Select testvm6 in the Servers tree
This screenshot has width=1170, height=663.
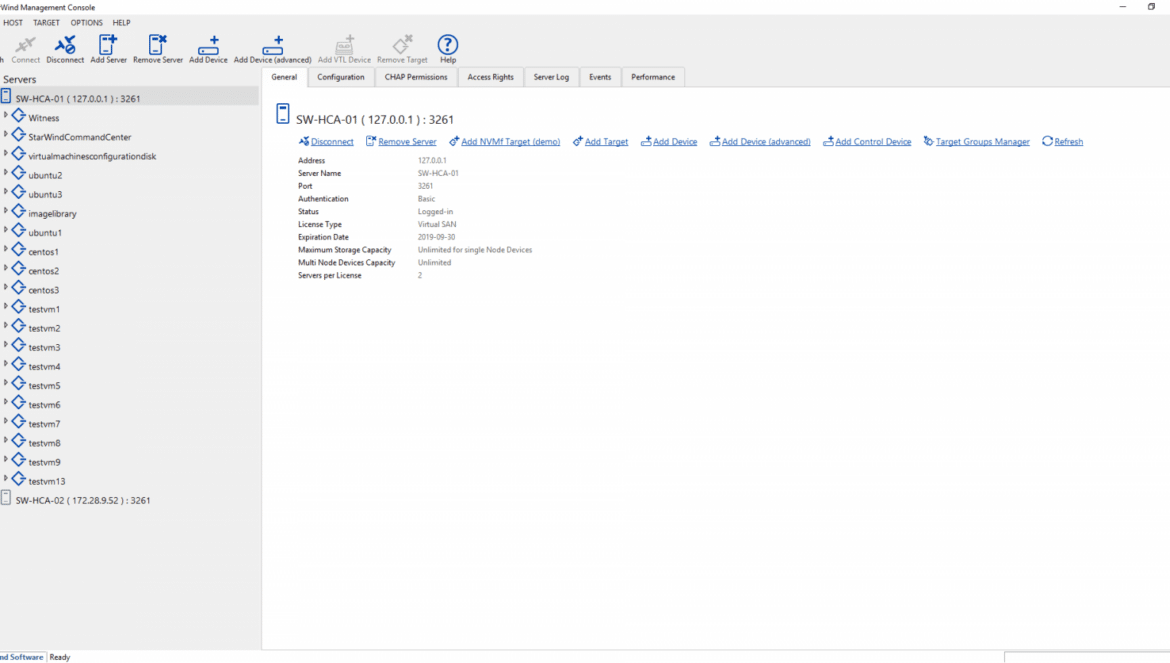point(44,405)
